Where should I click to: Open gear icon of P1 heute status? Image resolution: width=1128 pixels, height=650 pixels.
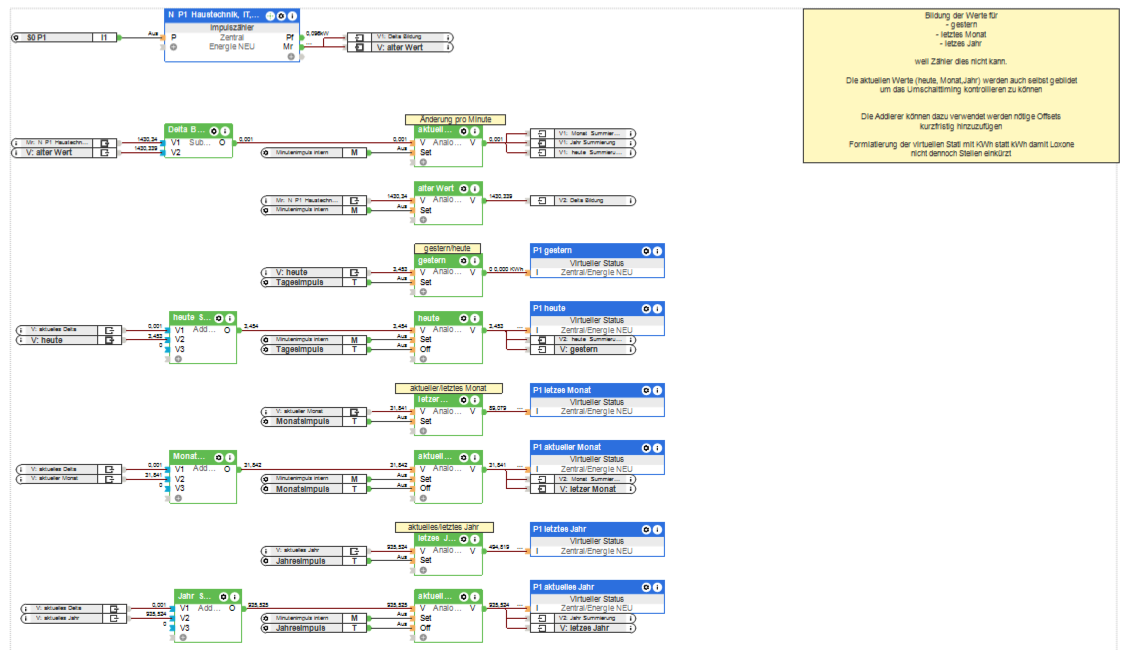coord(646,308)
